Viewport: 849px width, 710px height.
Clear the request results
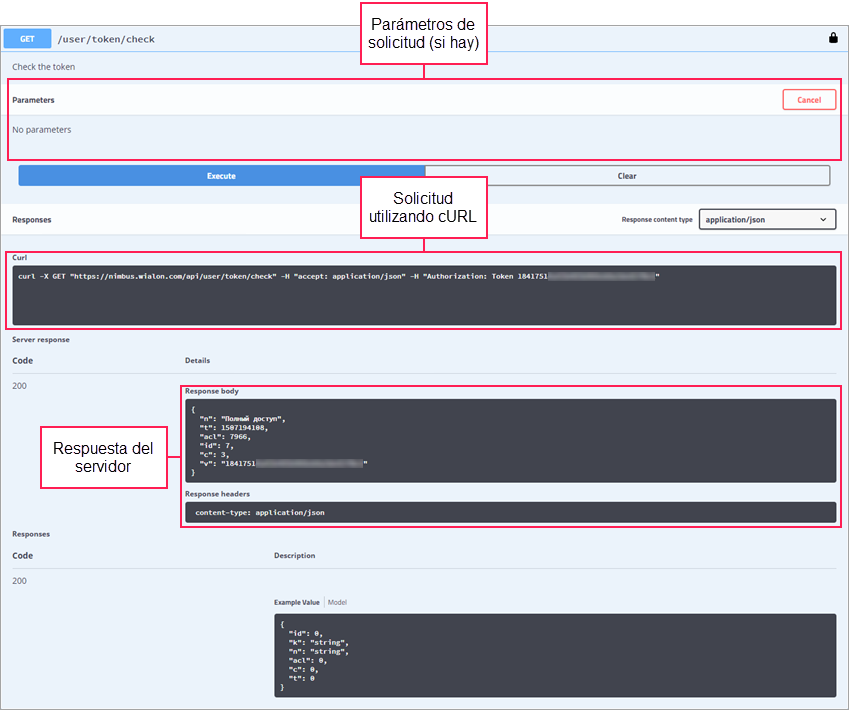(627, 176)
